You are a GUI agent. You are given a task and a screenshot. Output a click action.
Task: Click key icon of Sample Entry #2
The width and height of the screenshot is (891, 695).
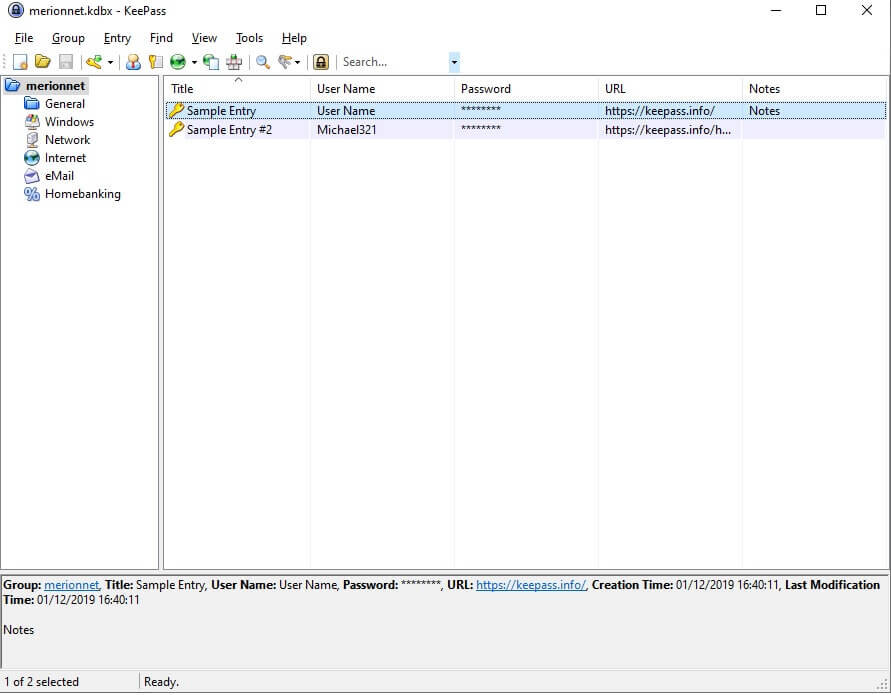176,130
